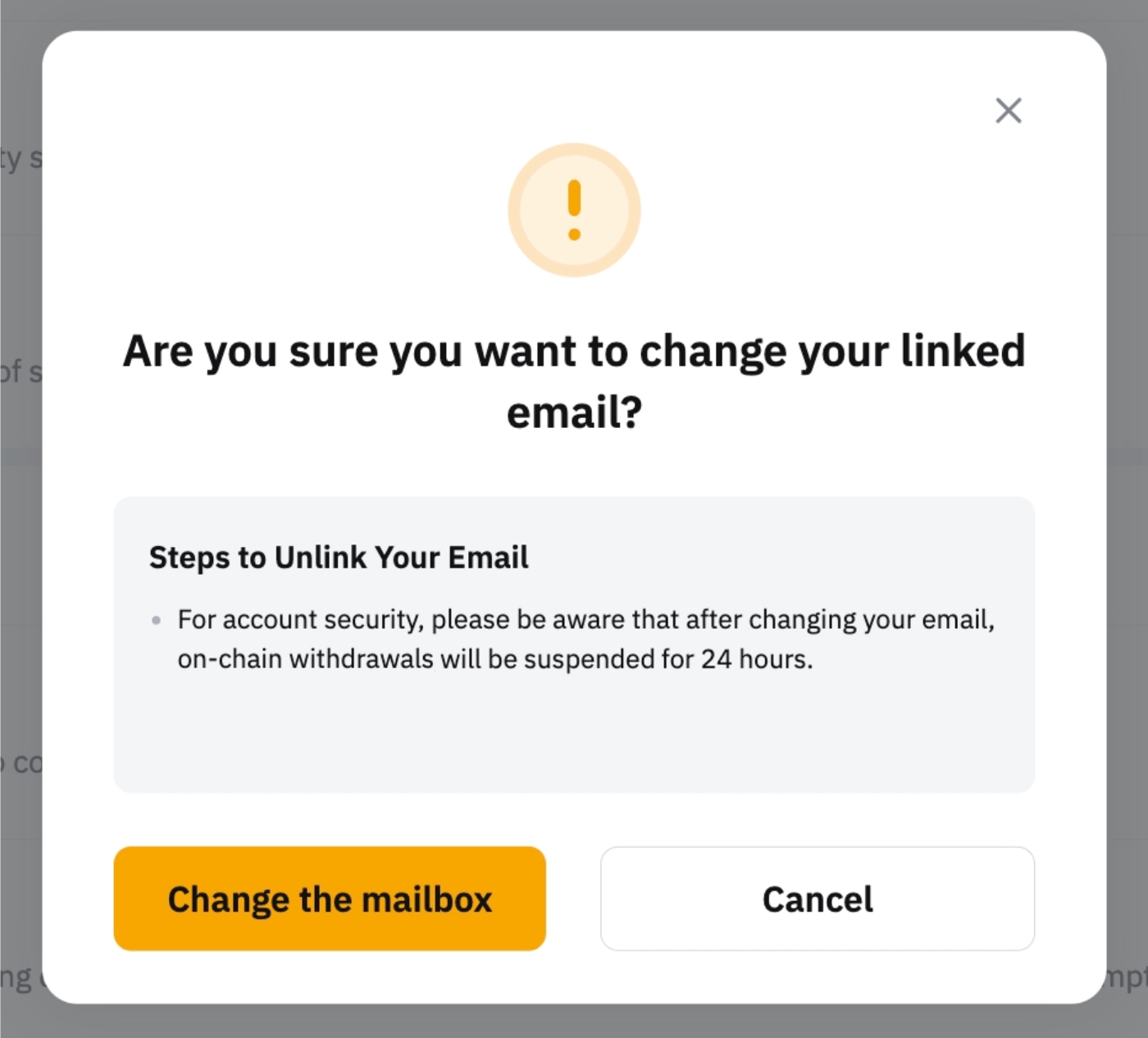The image size is (1148, 1038).
Task: Click the orange exclamation warning icon
Action: pyautogui.click(x=574, y=210)
